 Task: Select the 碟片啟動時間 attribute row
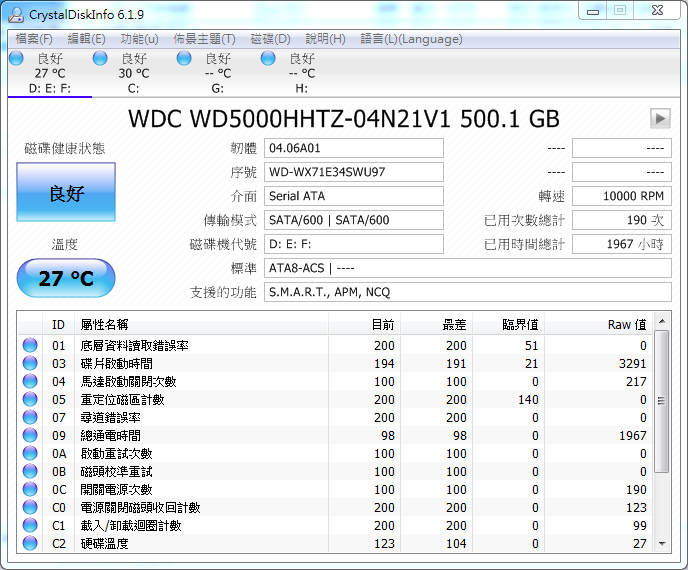[x=335, y=363]
